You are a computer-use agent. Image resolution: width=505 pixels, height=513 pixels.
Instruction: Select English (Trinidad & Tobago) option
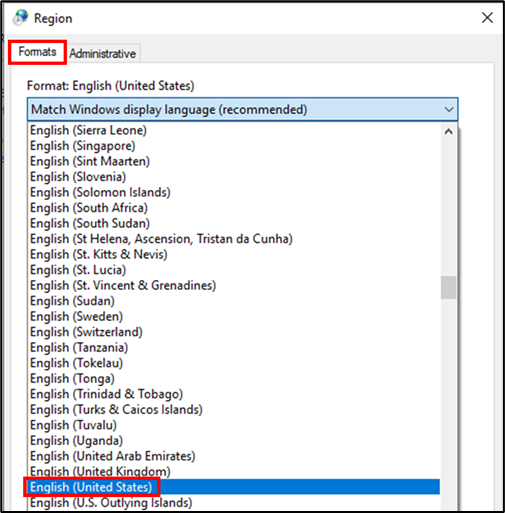(x=234, y=394)
